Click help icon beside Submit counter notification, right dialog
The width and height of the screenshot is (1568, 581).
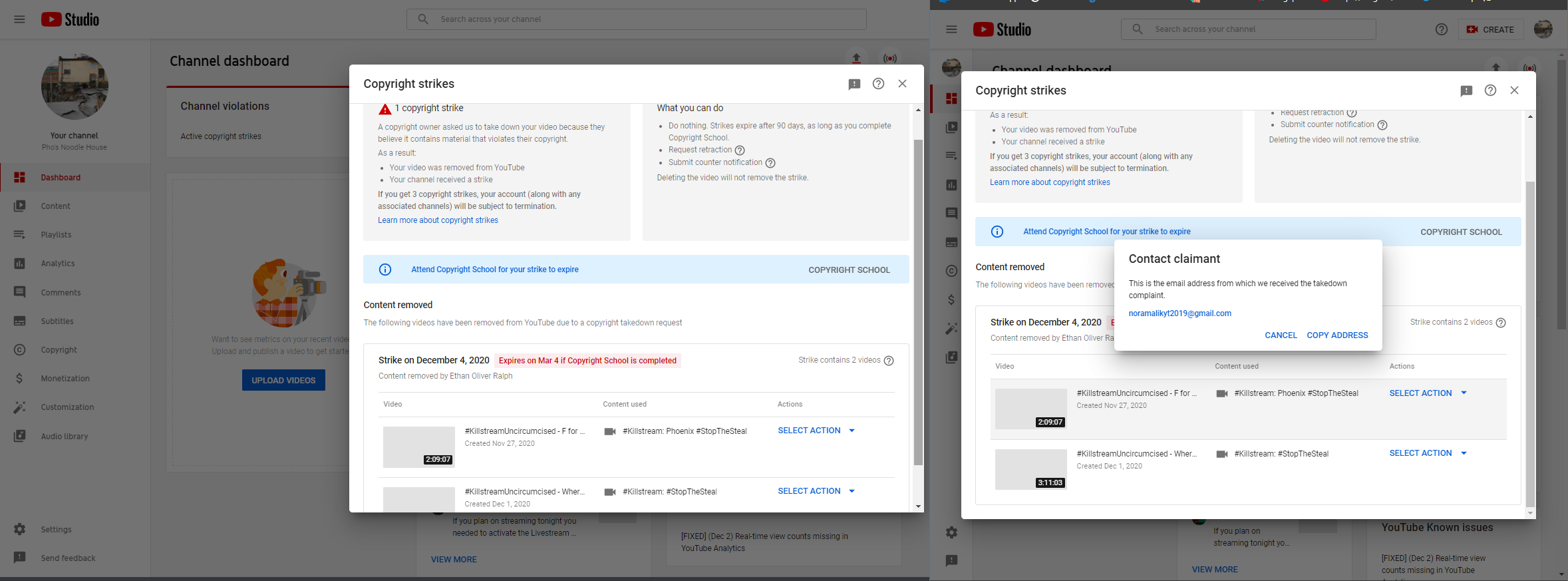pos(1382,125)
